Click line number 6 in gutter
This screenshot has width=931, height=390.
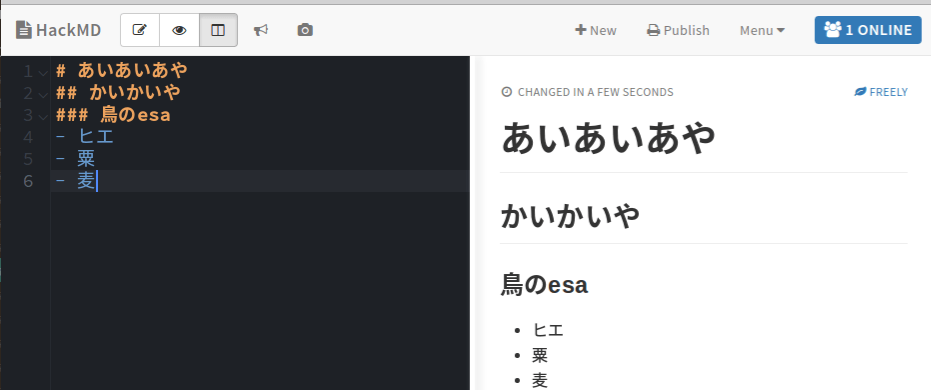[28, 181]
